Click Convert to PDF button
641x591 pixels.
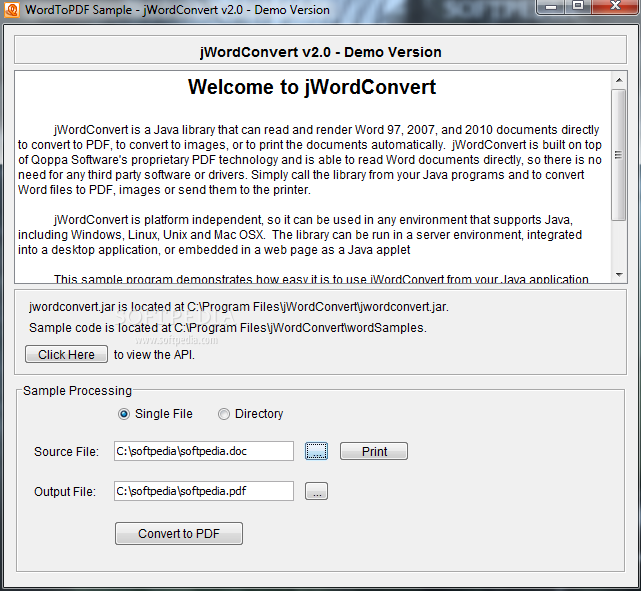179,533
